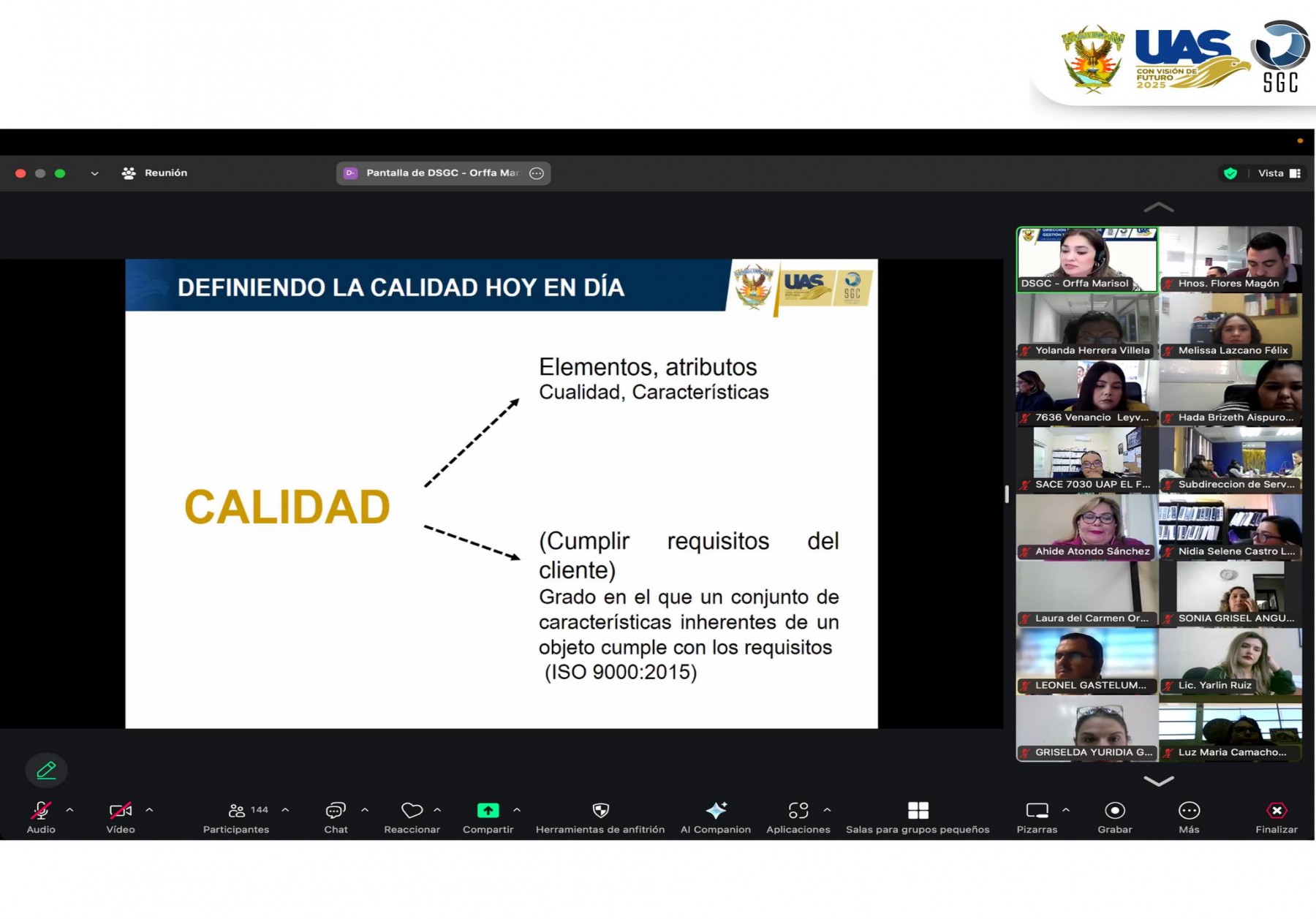Click the green annotation pencil icon
Screen dimensions: 1316x919
click(x=46, y=770)
